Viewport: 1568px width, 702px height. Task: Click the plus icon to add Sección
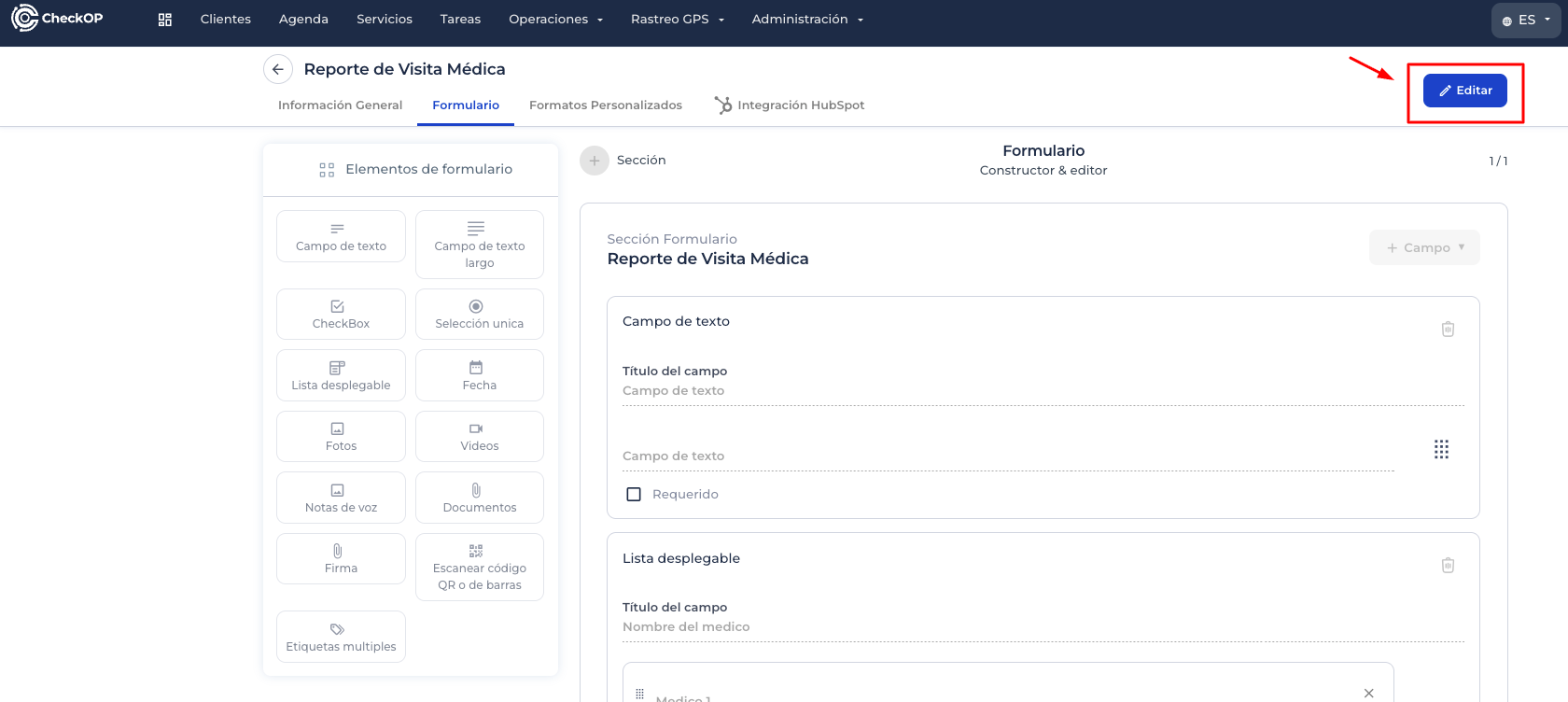pos(595,161)
